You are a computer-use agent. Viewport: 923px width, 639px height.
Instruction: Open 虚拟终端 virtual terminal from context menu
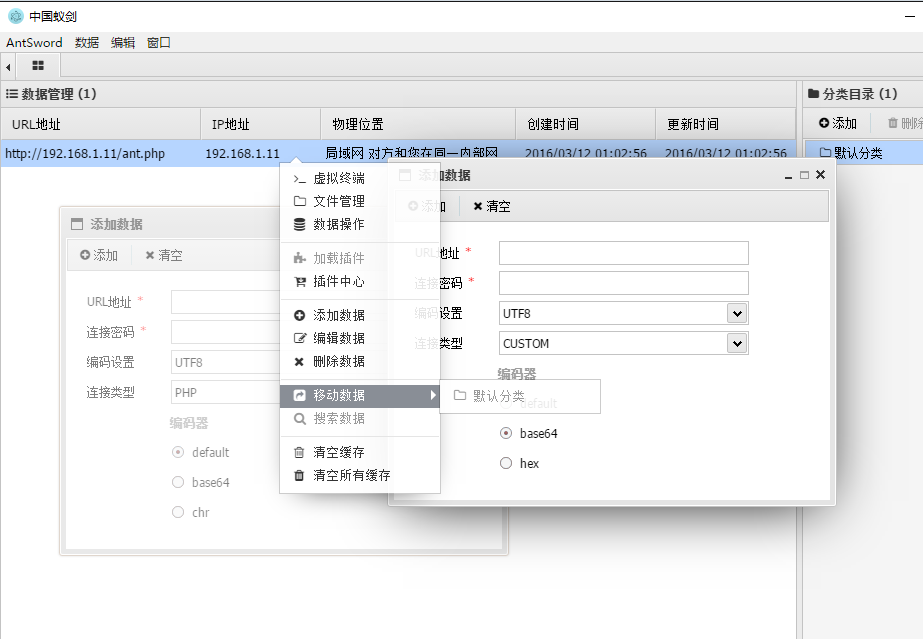click(360, 178)
